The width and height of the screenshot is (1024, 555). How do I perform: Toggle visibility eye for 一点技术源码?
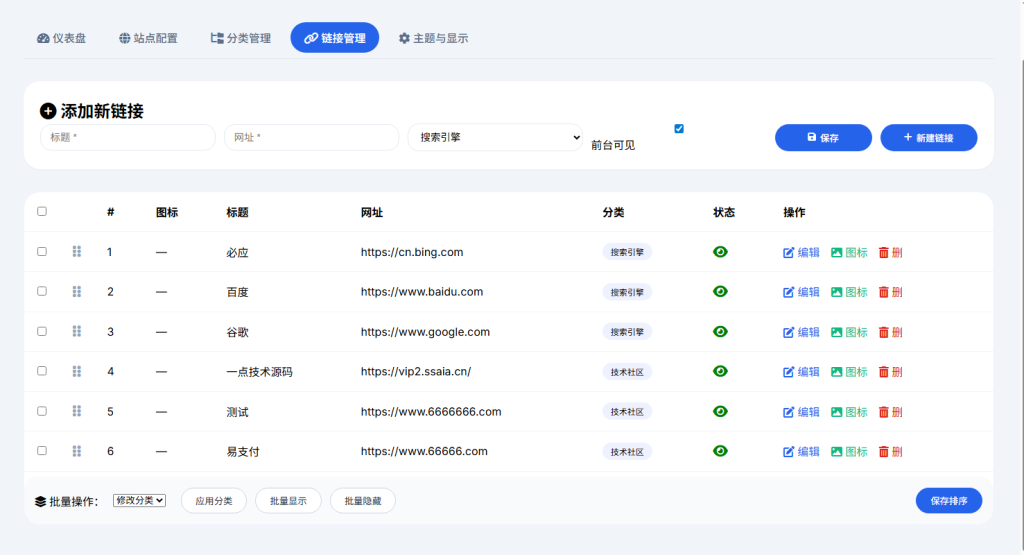tap(720, 371)
